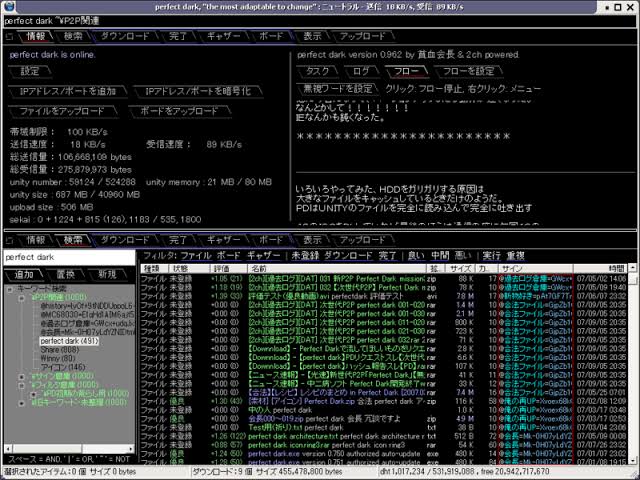The width and height of the screenshot is (640, 480).
Task: Switch search pane to the 情報 tab
Action: click(x=36, y=240)
